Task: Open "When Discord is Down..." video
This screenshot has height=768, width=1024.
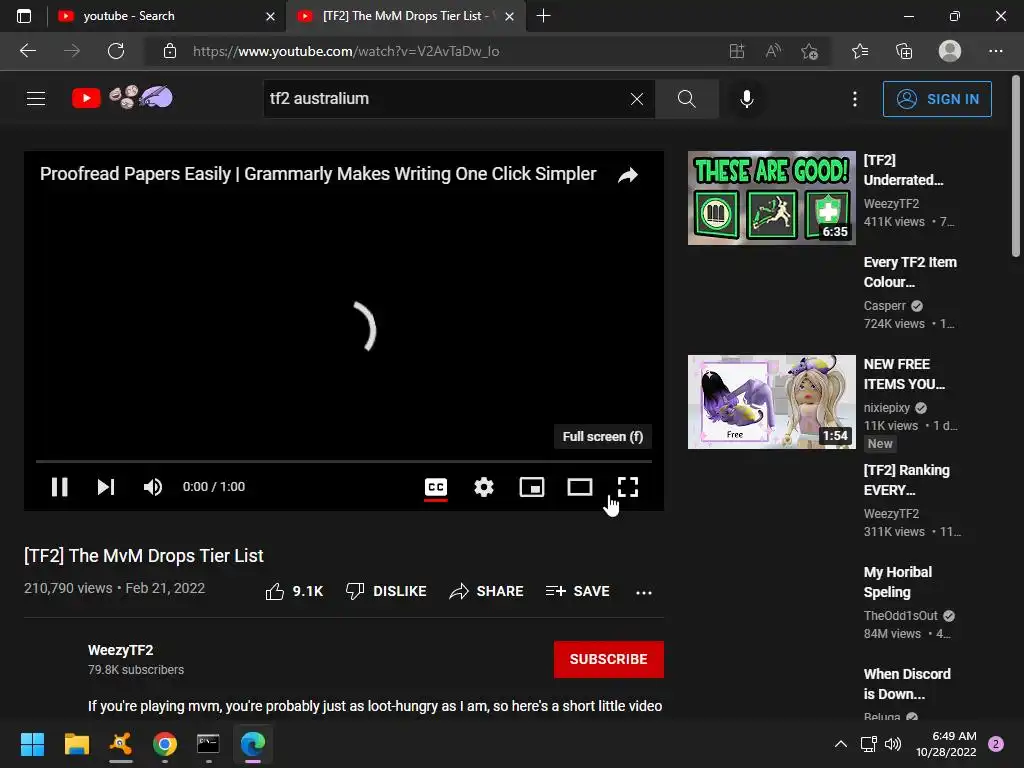Action: click(x=907, y=684)
